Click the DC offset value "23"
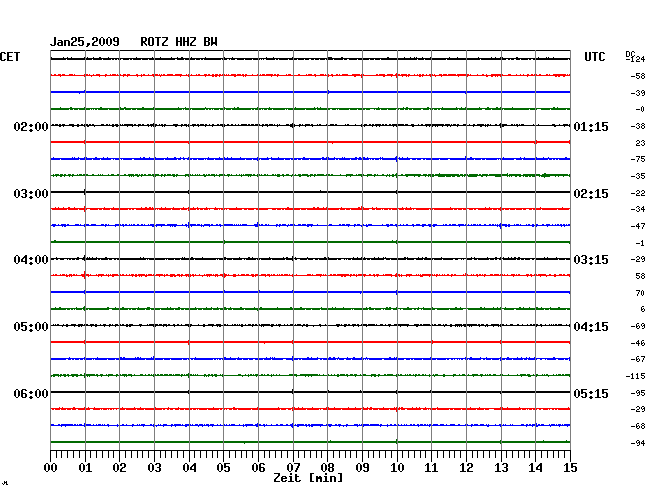The image size is (650, 494). click(640, 143)
